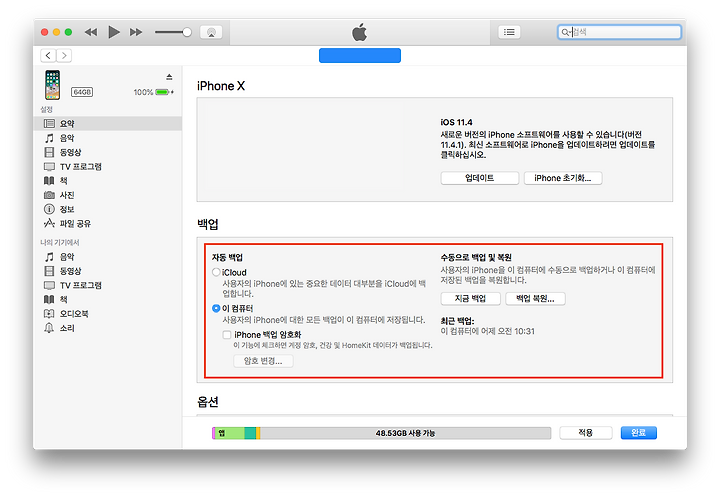The height and width of the screenshot is (497, 720).
Task: Click the blue device name button
Action: [x=360, y=56]
